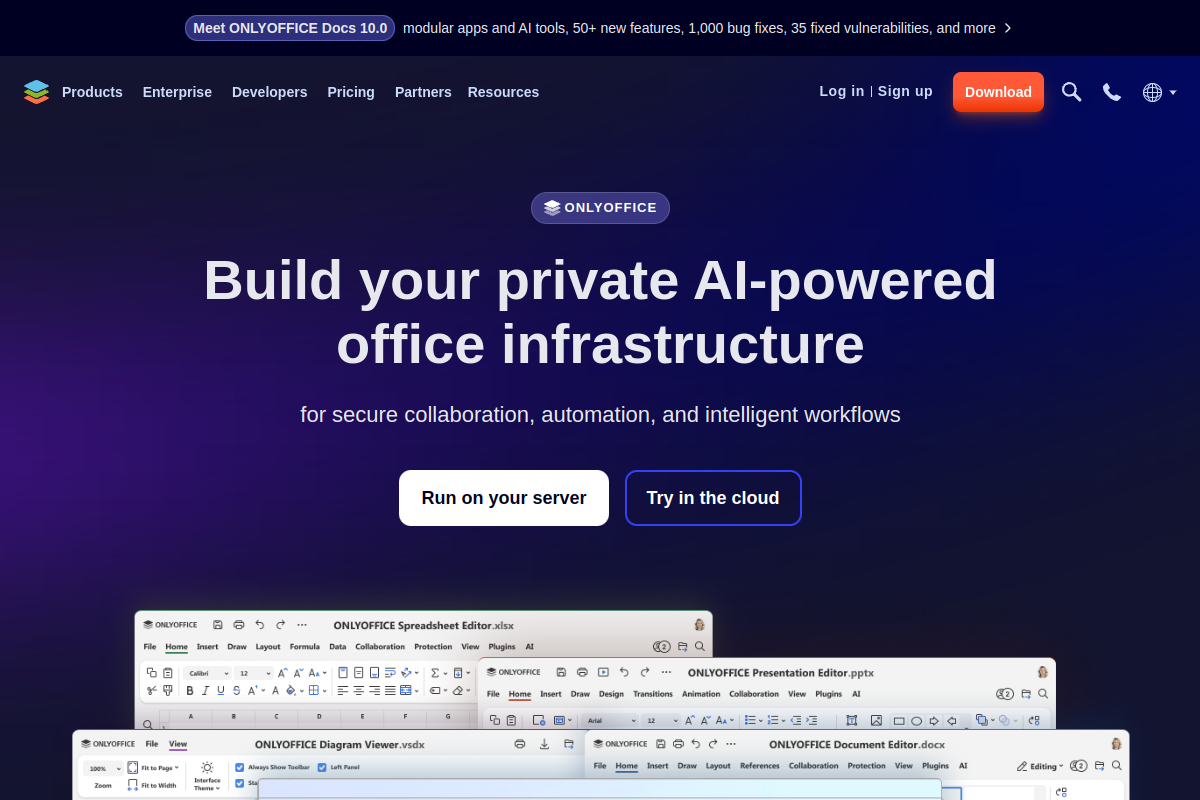Viewport: 1200px width, 800px height.
Task: Open the Pricing menu
Action: pos(351,92)
